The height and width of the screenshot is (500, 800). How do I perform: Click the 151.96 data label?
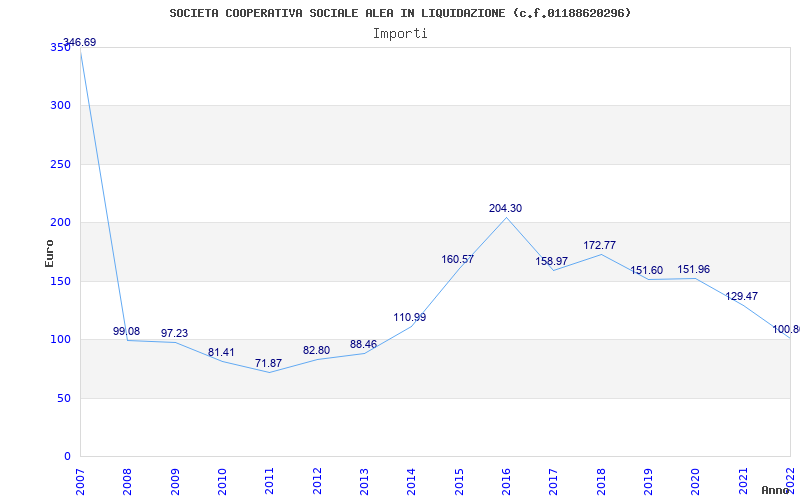click(694, 269)
